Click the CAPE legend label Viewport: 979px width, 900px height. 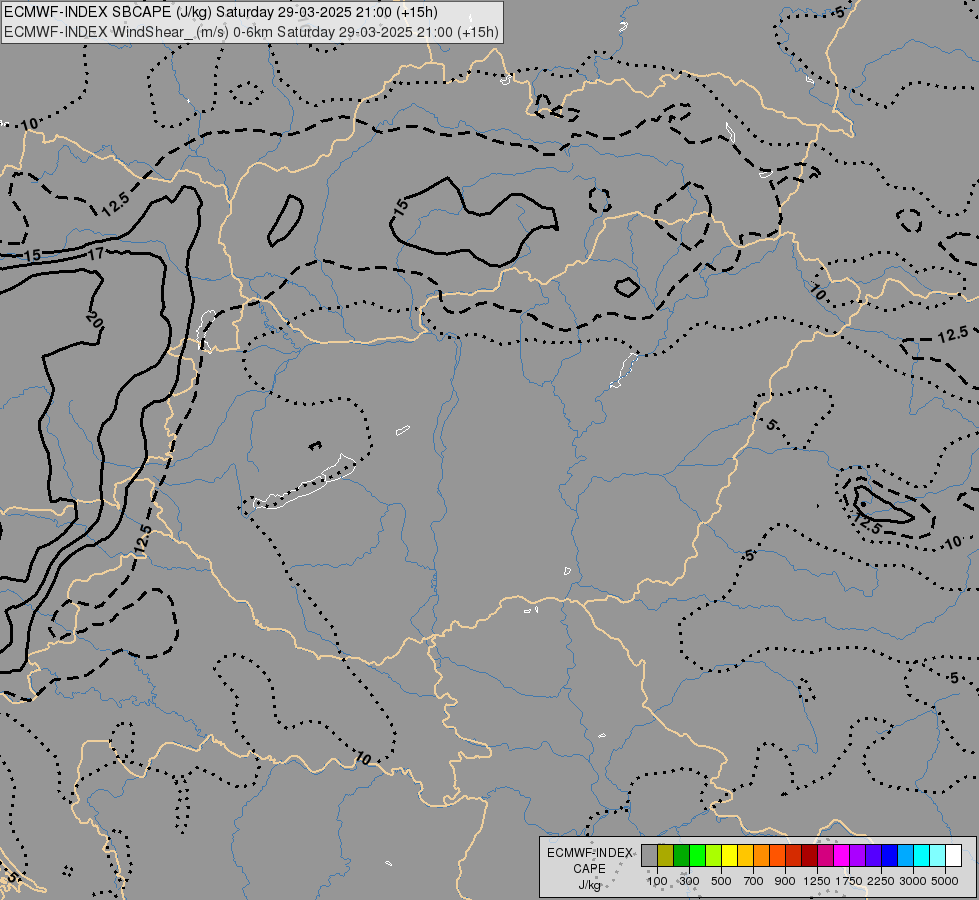click(589, 869)
